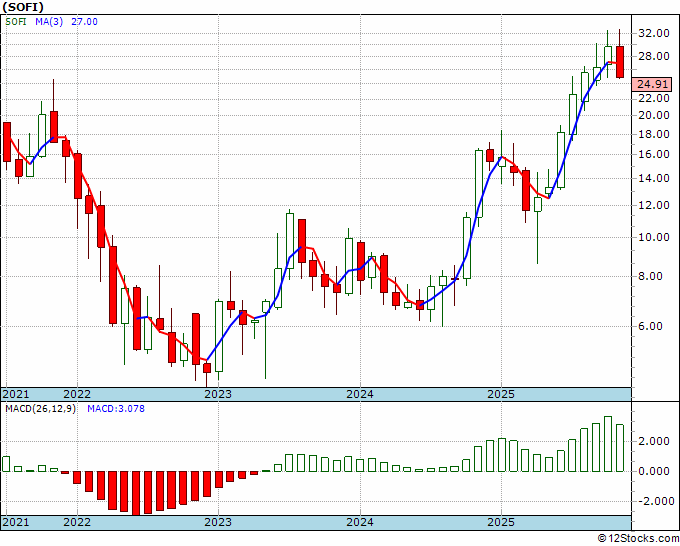Click the 20.00 price axis label
The image size is (680, 546).
tap(653, 115)
